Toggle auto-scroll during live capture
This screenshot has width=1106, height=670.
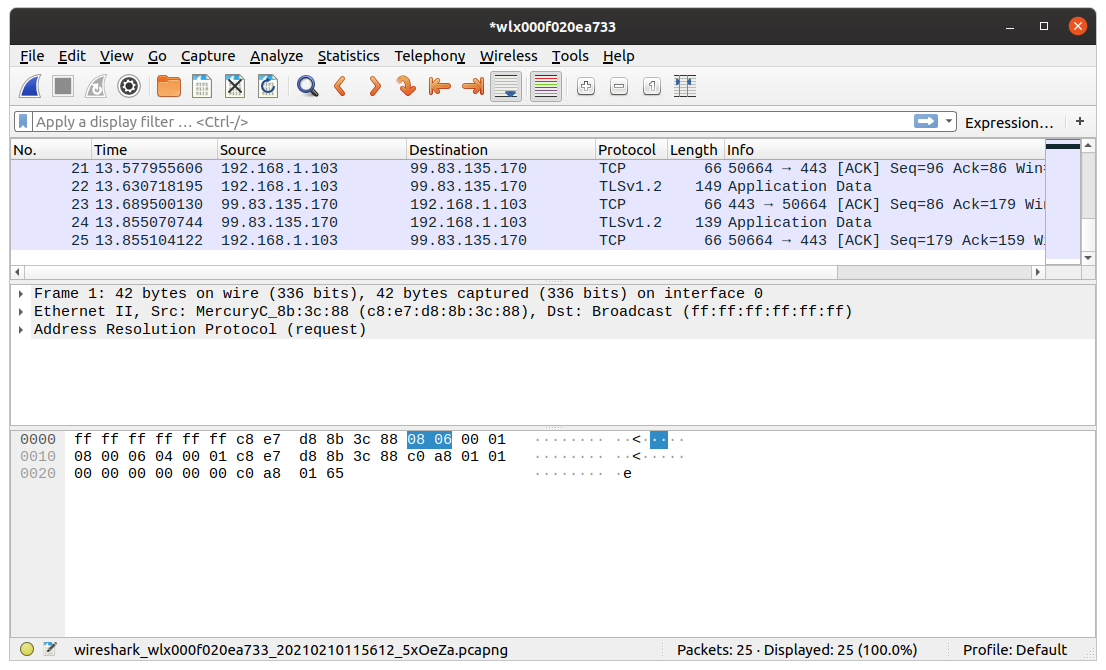point(505,86)
